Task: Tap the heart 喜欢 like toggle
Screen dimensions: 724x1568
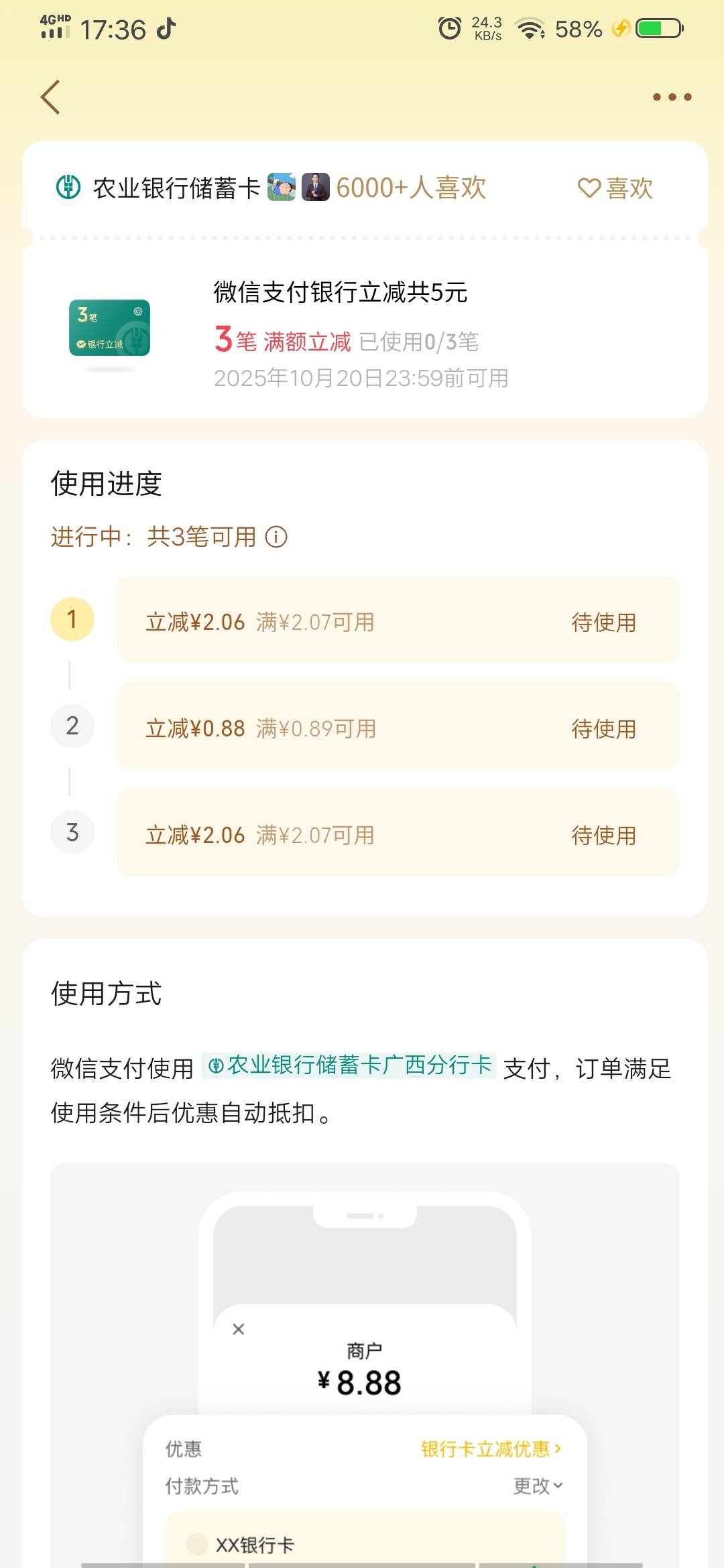Action: click(x=615, y=188)
